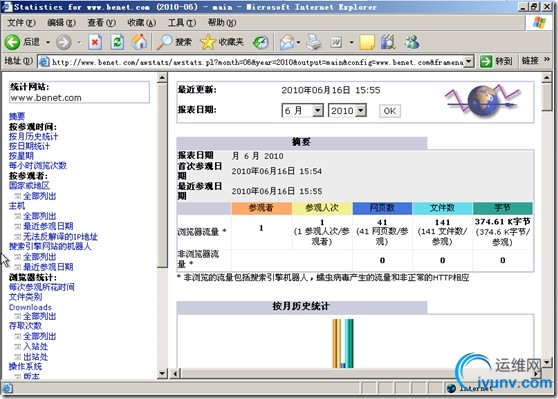Print the page with printer icon
The image size is (558, 399).
tap(314, 42)
